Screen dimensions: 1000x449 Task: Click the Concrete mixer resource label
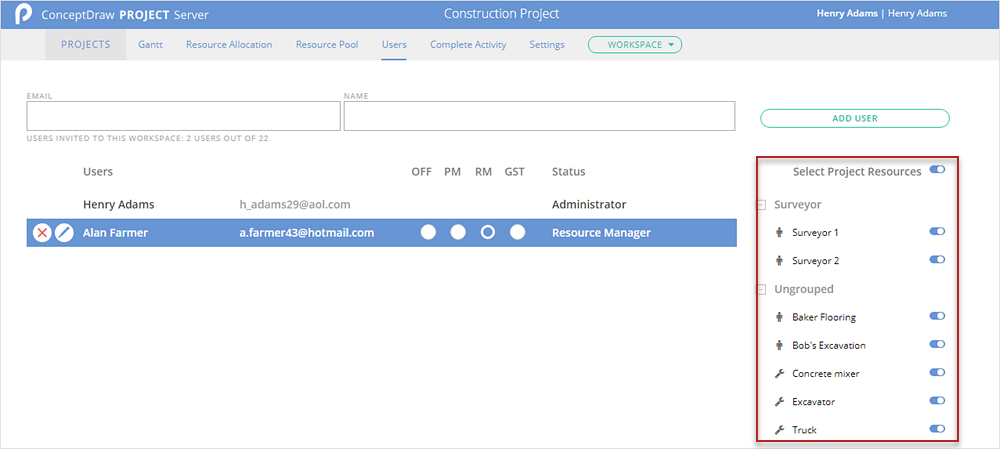(824, 374)
